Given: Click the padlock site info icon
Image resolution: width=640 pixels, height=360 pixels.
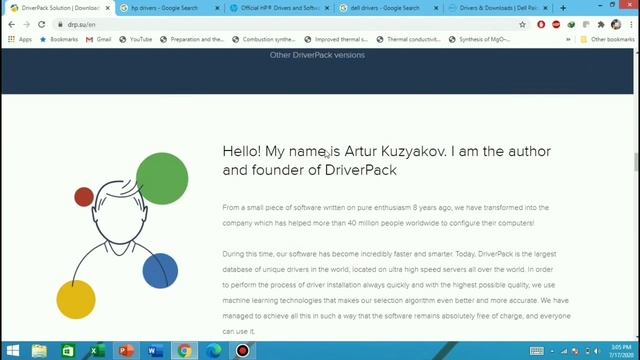Looking at the screenshot, I should 60,24.
